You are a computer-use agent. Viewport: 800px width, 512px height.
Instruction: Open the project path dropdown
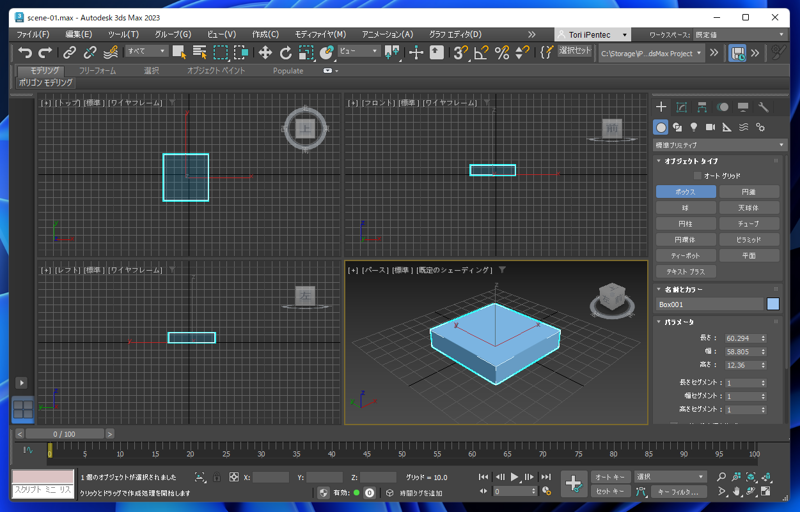coord(652,53)
